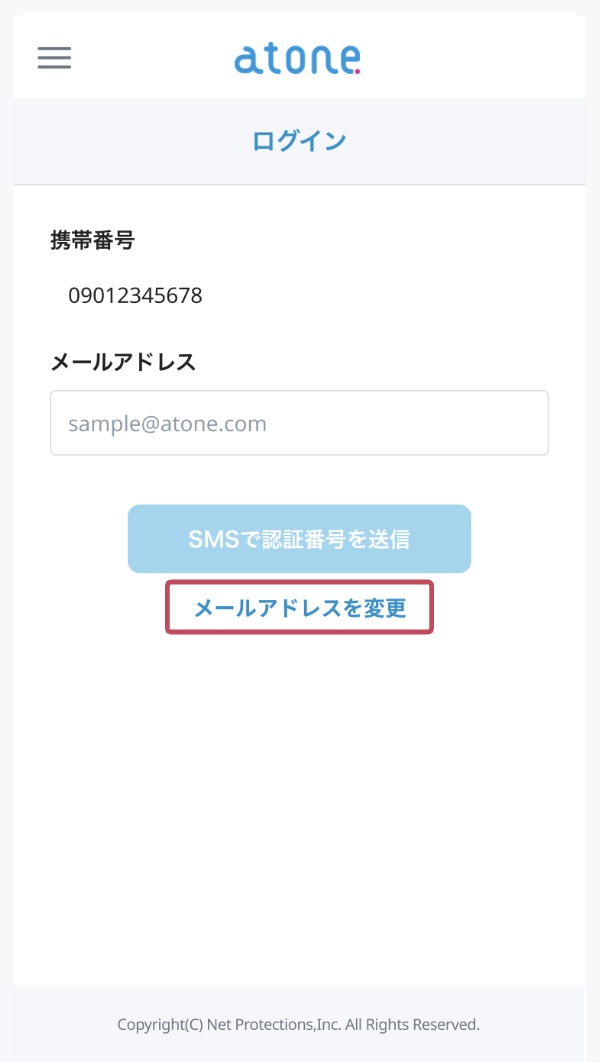Expand the side menu from the header
The width and height of the screenshot is (600, 1062).
tap(54, 58)
